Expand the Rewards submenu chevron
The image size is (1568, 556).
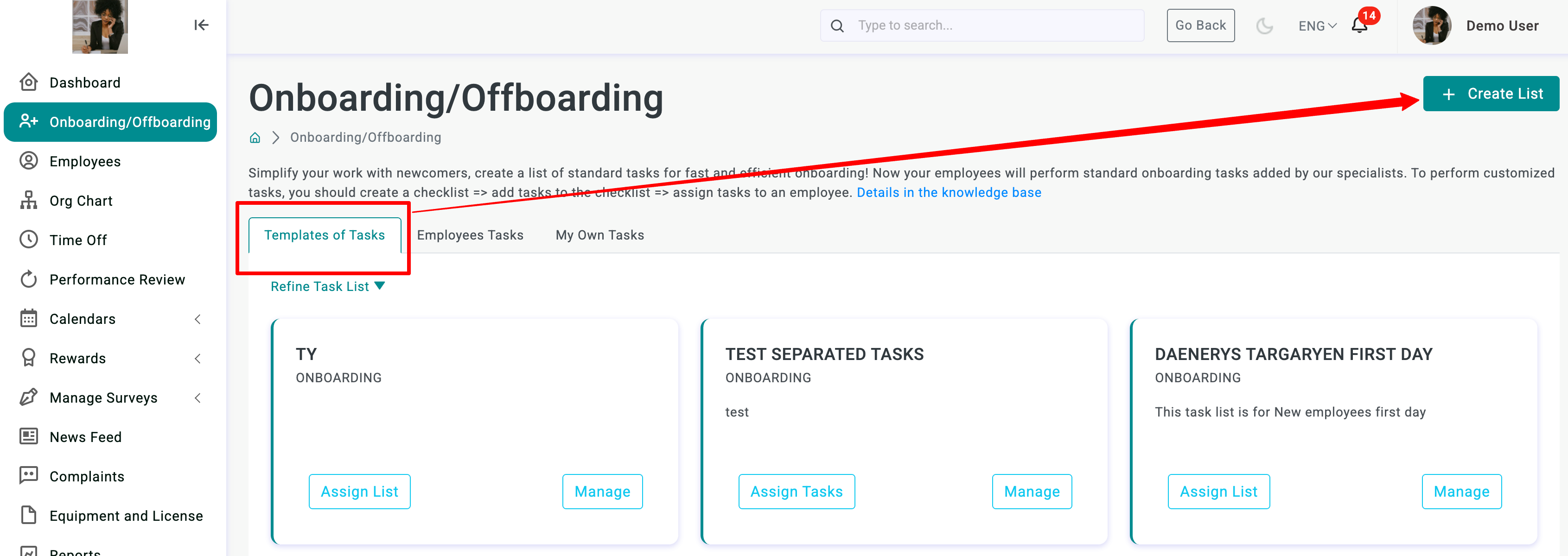[x=197, y=359]
